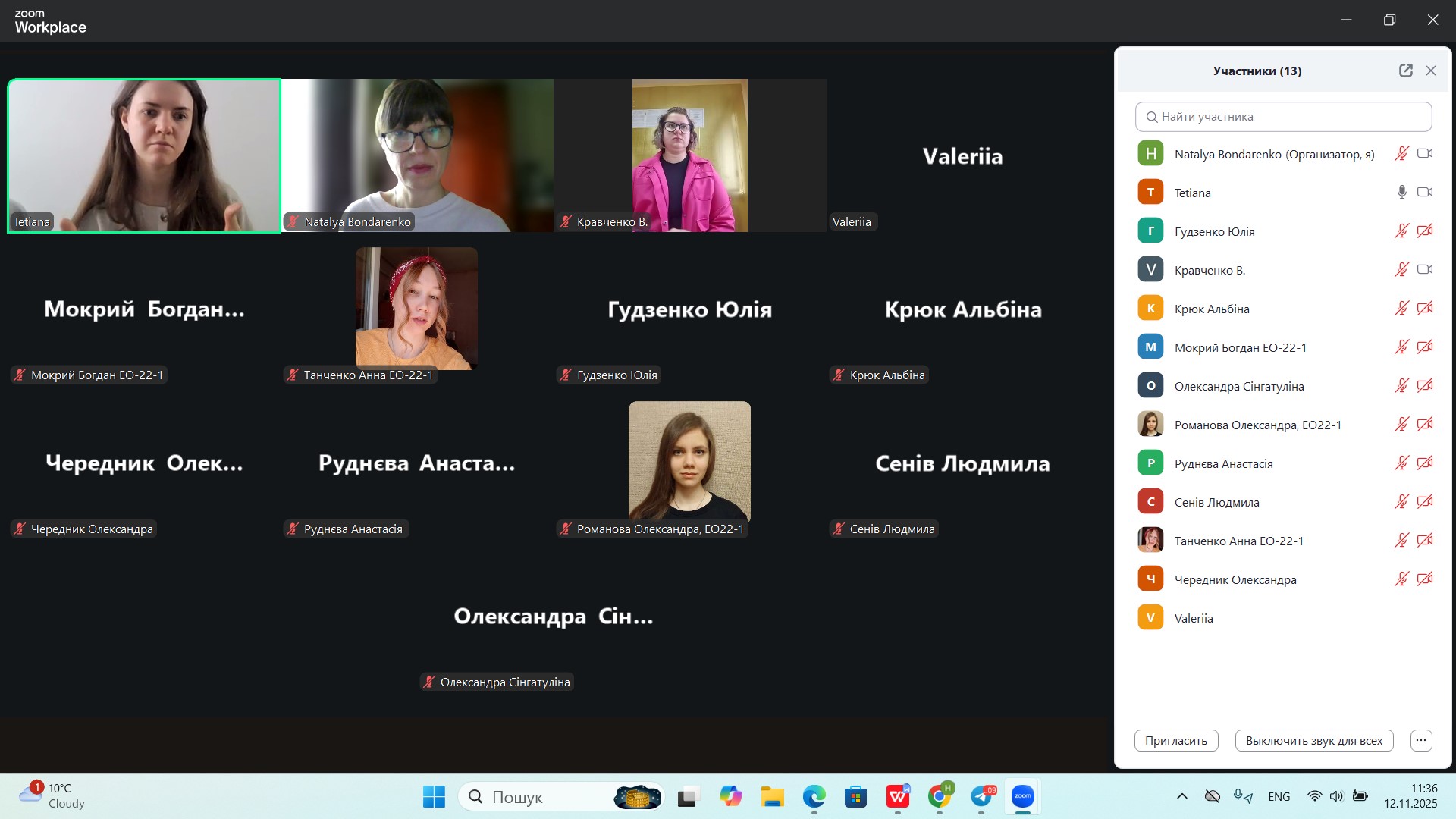This screenshot has width=1456, height=819.
Task: Click Крюк Альбіна disabled camera icon
Action: pyautogui.click(x=1425, y=309)
